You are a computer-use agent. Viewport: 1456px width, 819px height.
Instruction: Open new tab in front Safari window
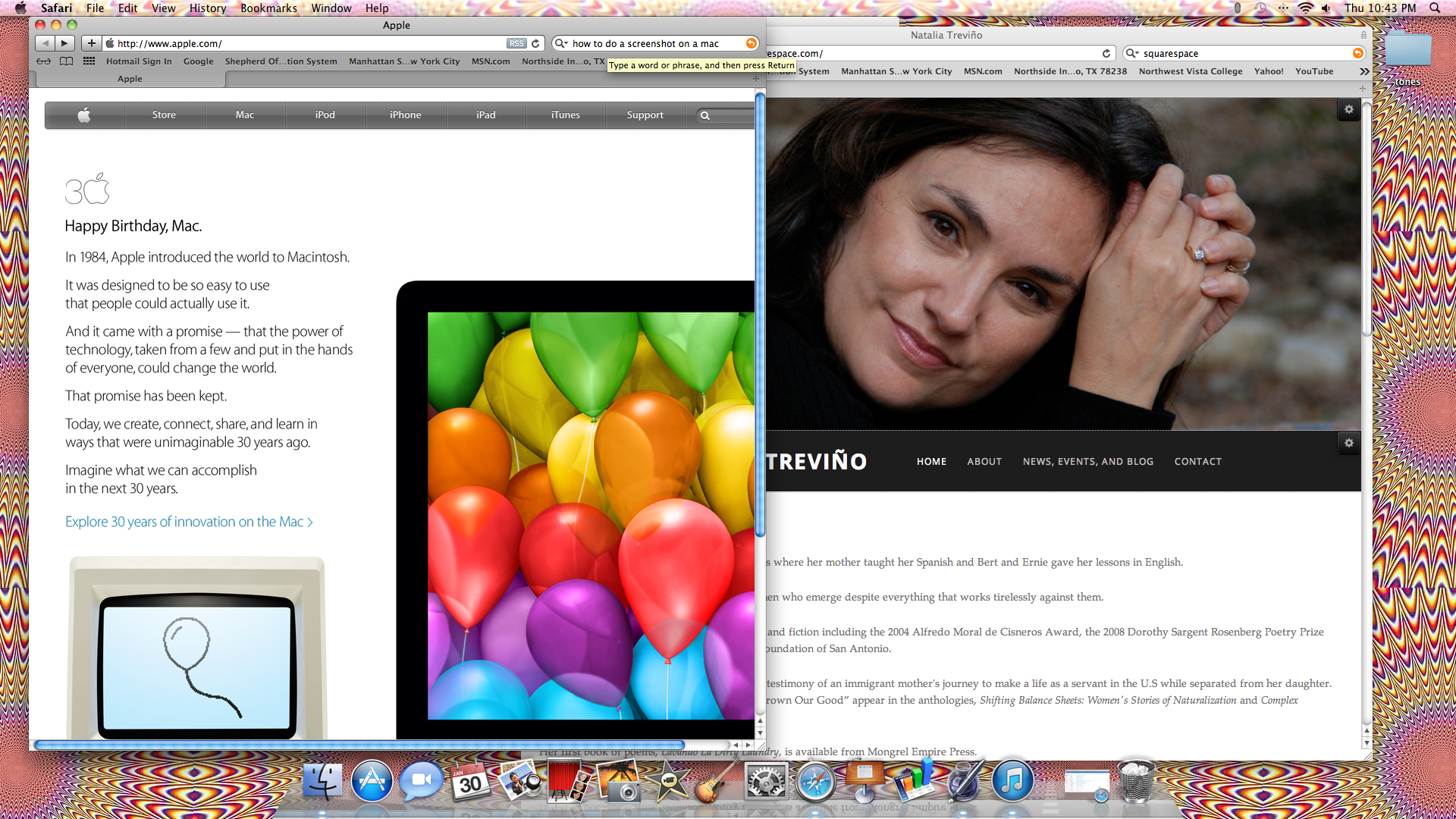coord(755,79)
